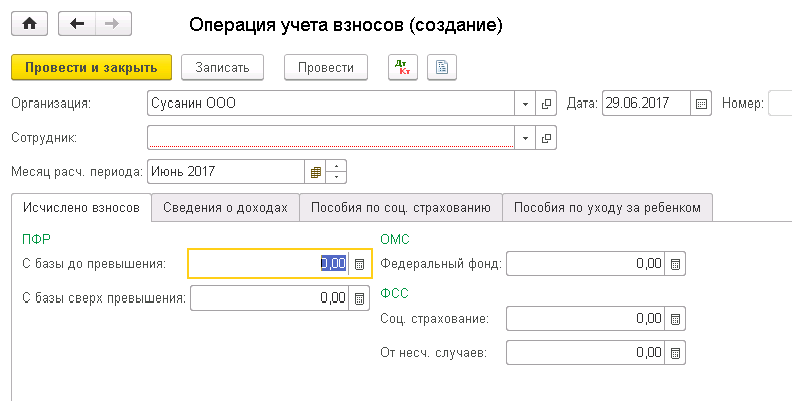Open month picker for Месяц расч. периода
Screen dimensions: 792x401
click(x=316, y=172)
